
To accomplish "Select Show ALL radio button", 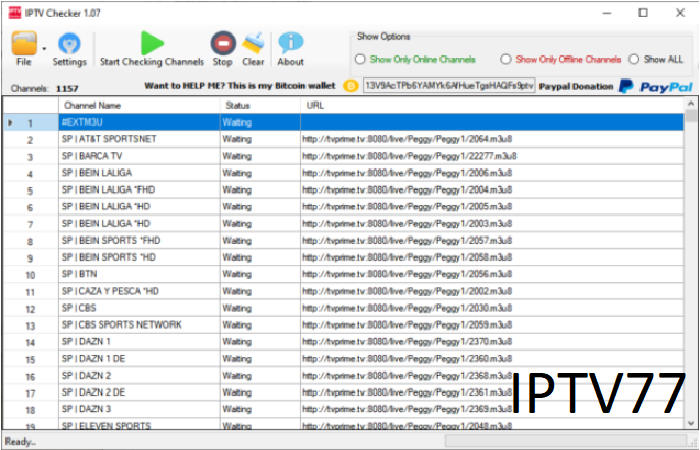I will [633, 59].
